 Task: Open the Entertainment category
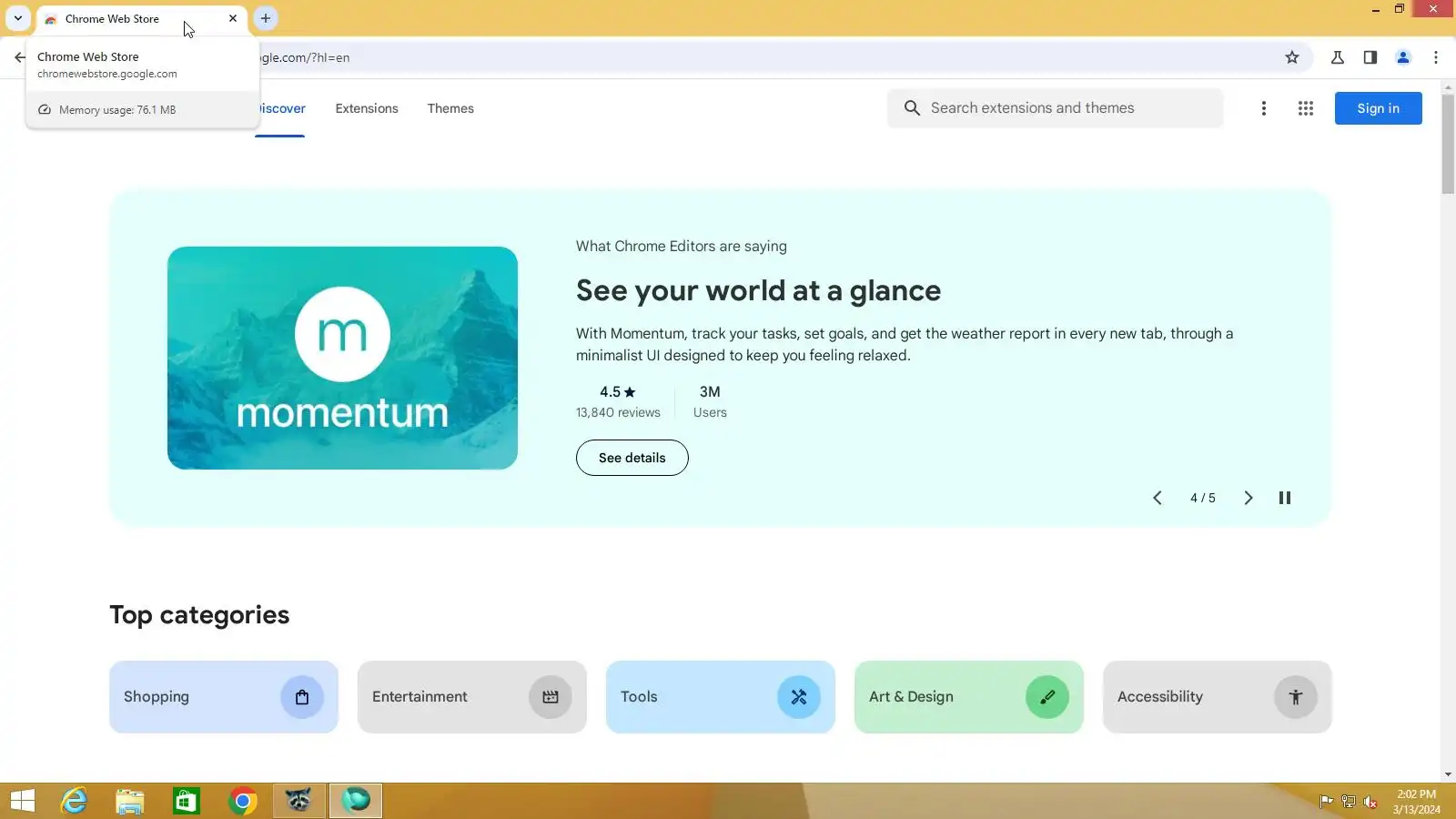coord(472,697)
